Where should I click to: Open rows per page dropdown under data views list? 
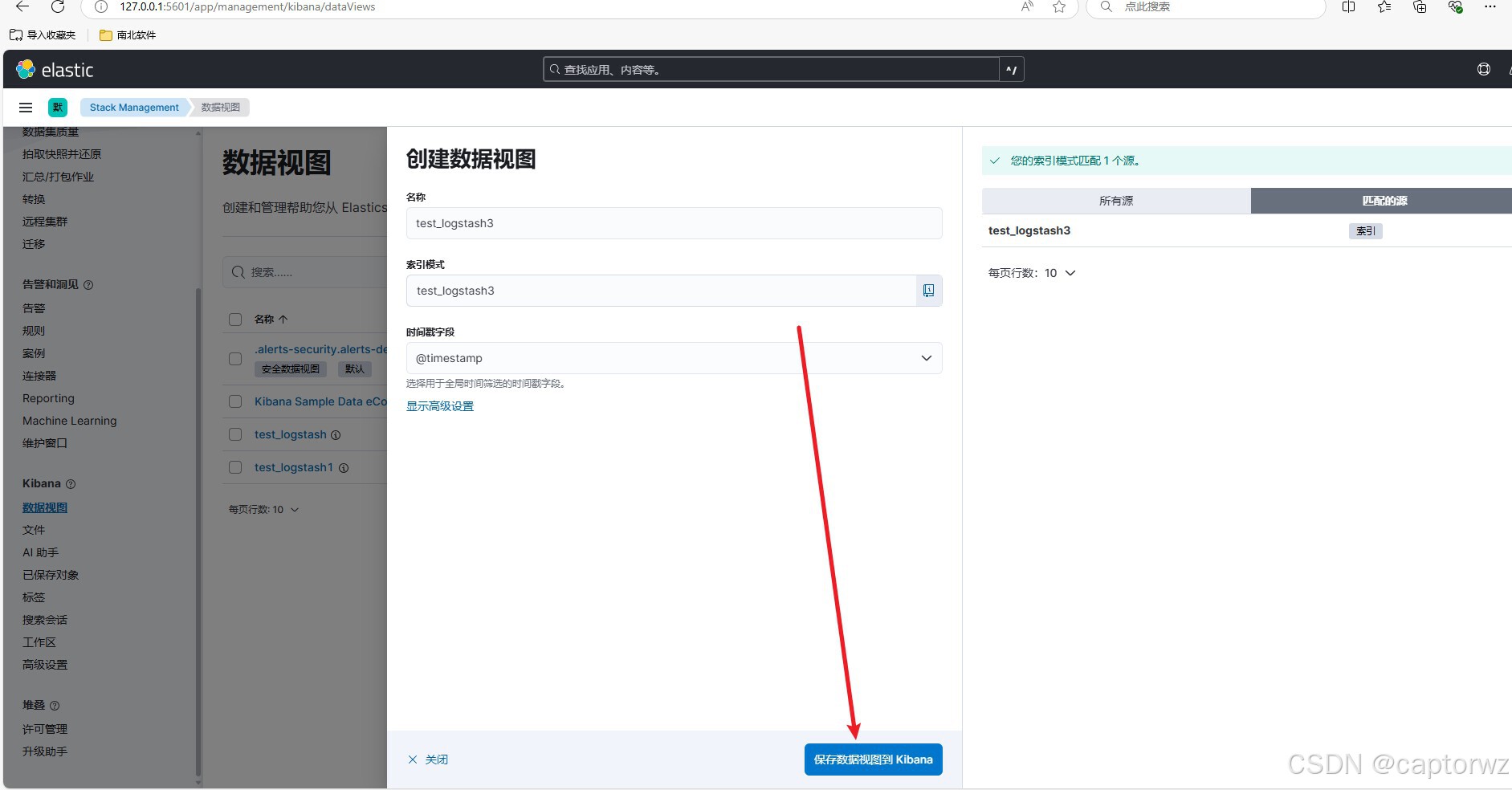click(264, 510)
